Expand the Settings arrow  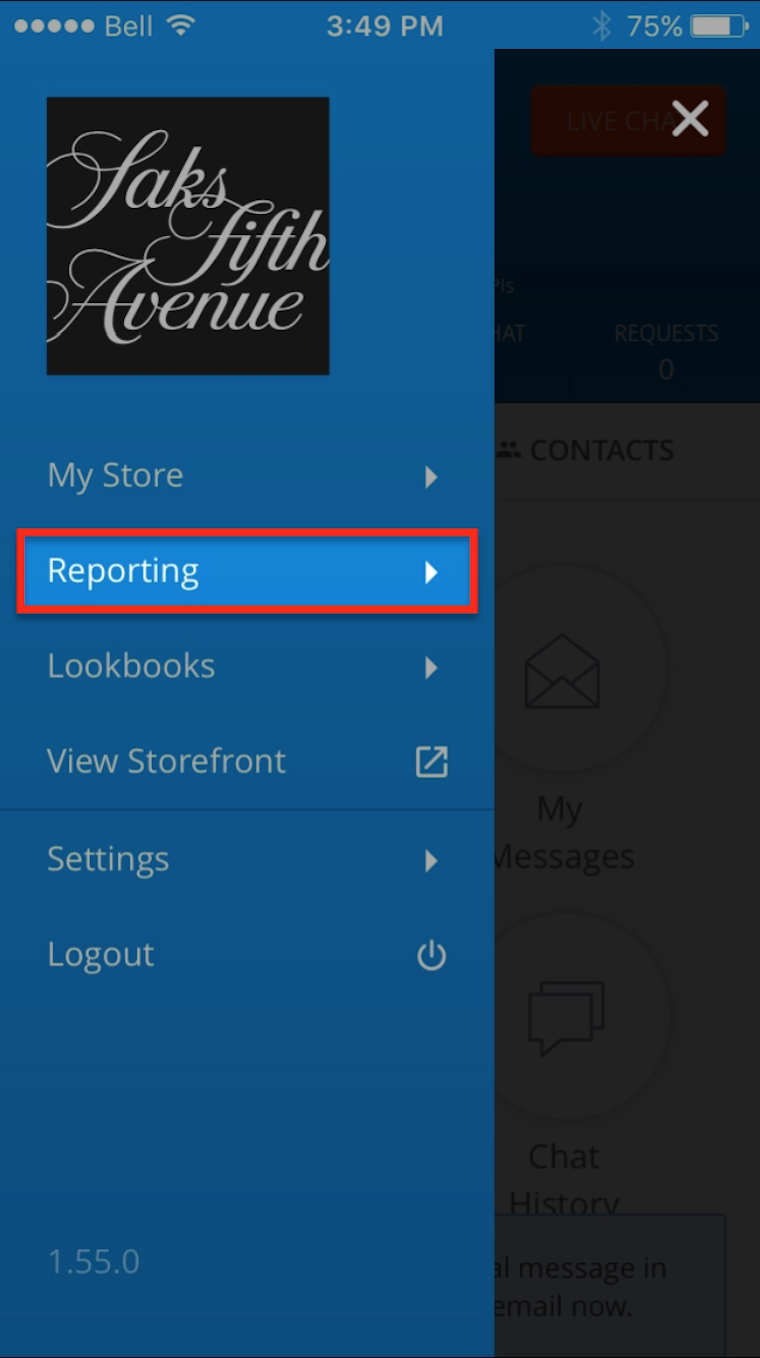(431, 860)
